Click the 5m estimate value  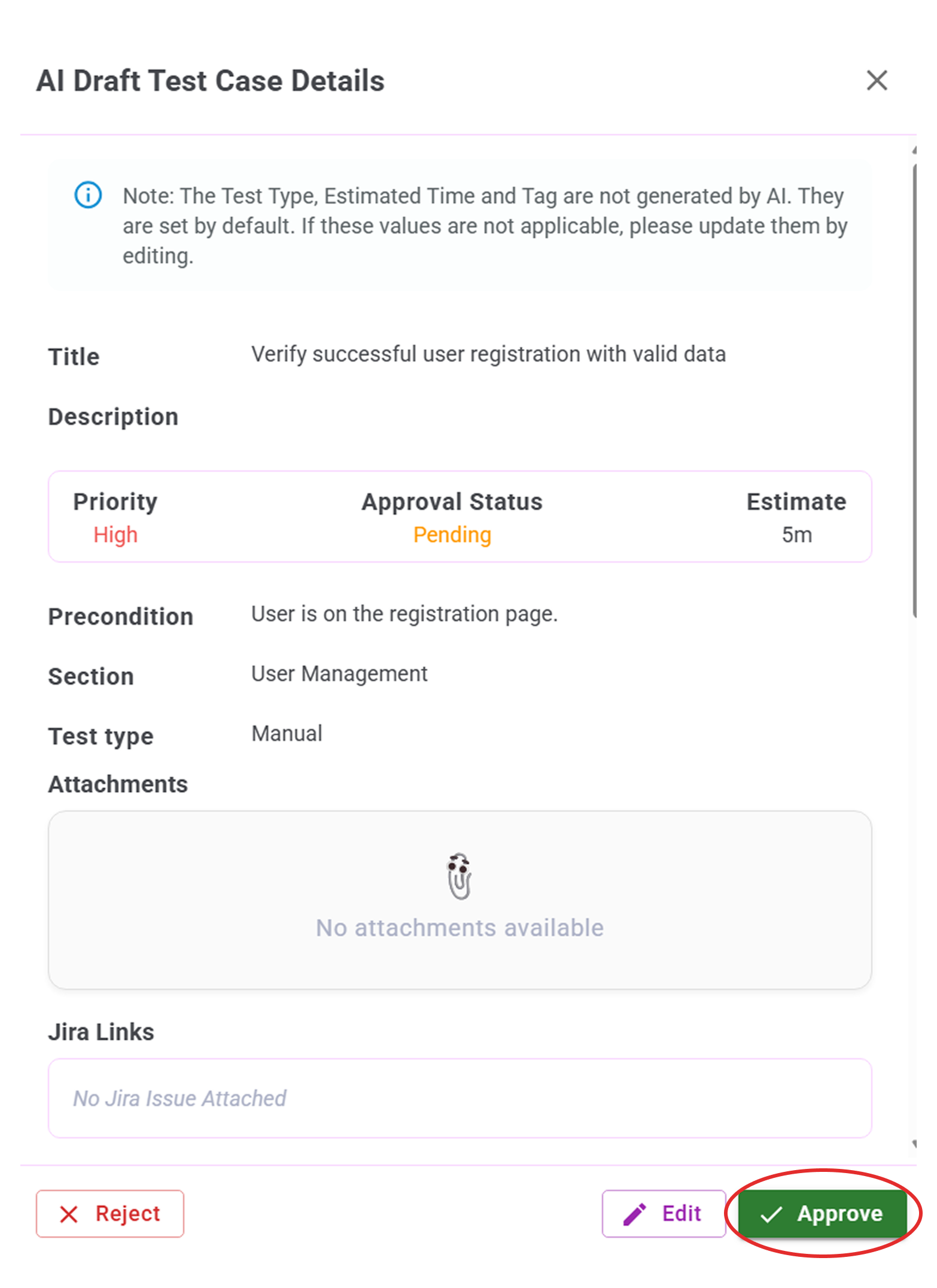click(x=796, y=534)
